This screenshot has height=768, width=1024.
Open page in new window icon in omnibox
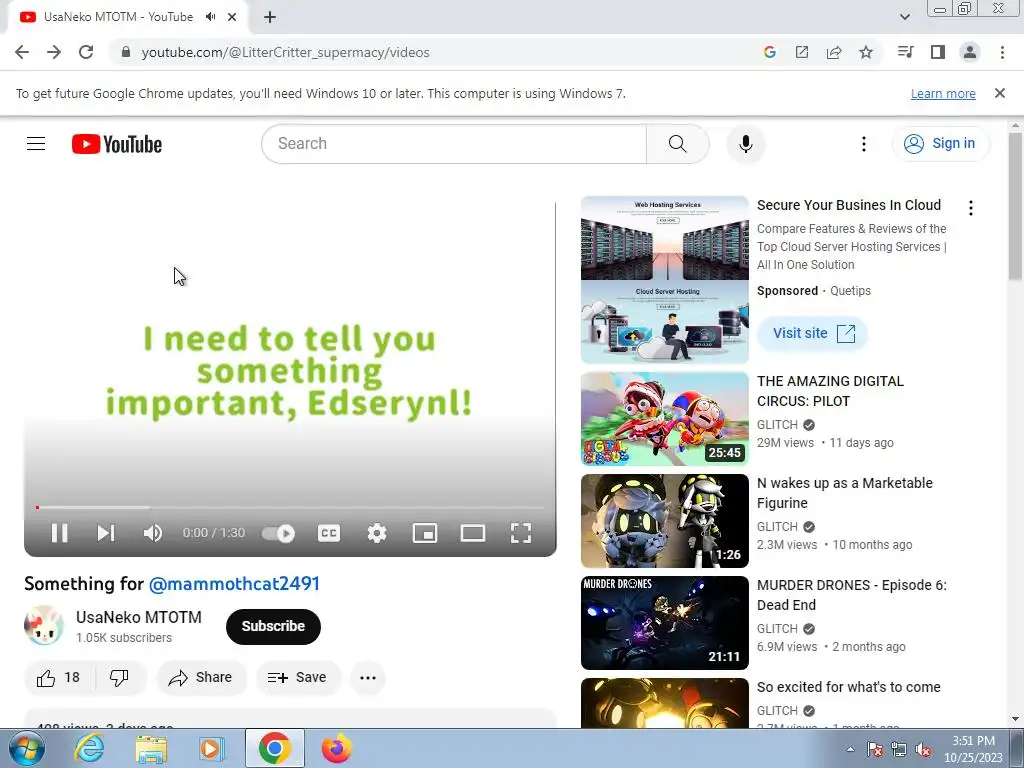click(x=802, y=52)
